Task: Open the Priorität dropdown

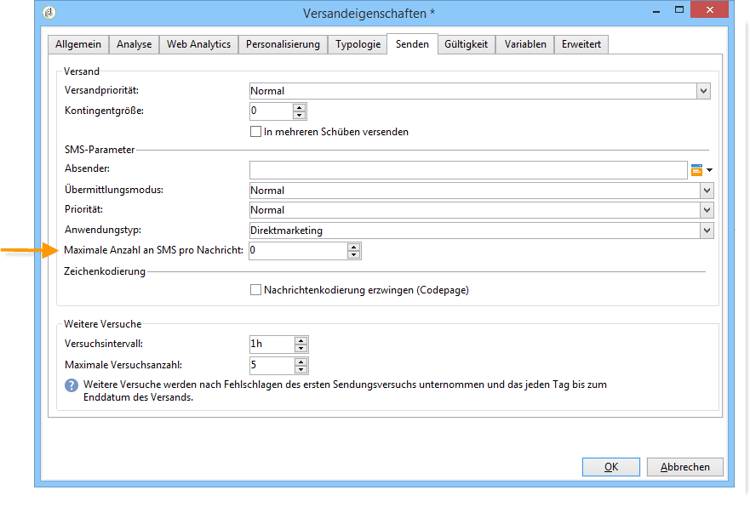Action: click(707, 210)
